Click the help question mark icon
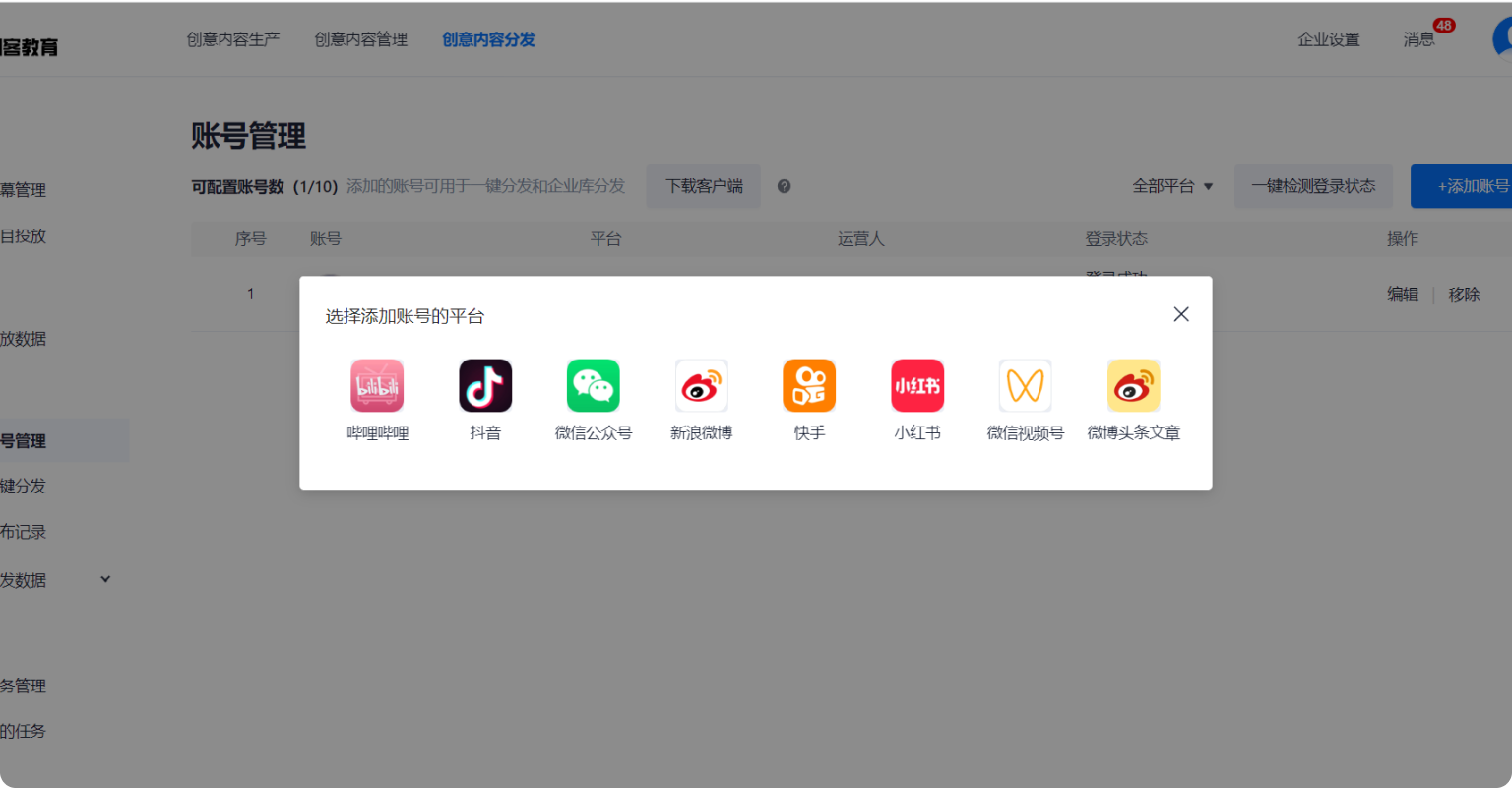This screenshot has height=788, width=1512. (x=784, y=186)
